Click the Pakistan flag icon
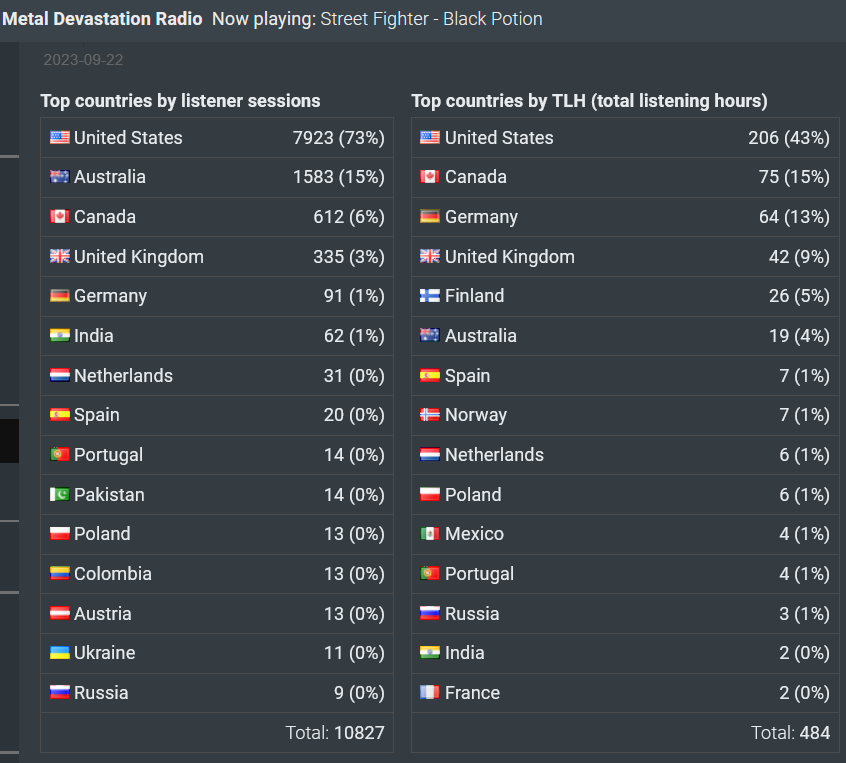 (60, 495)
